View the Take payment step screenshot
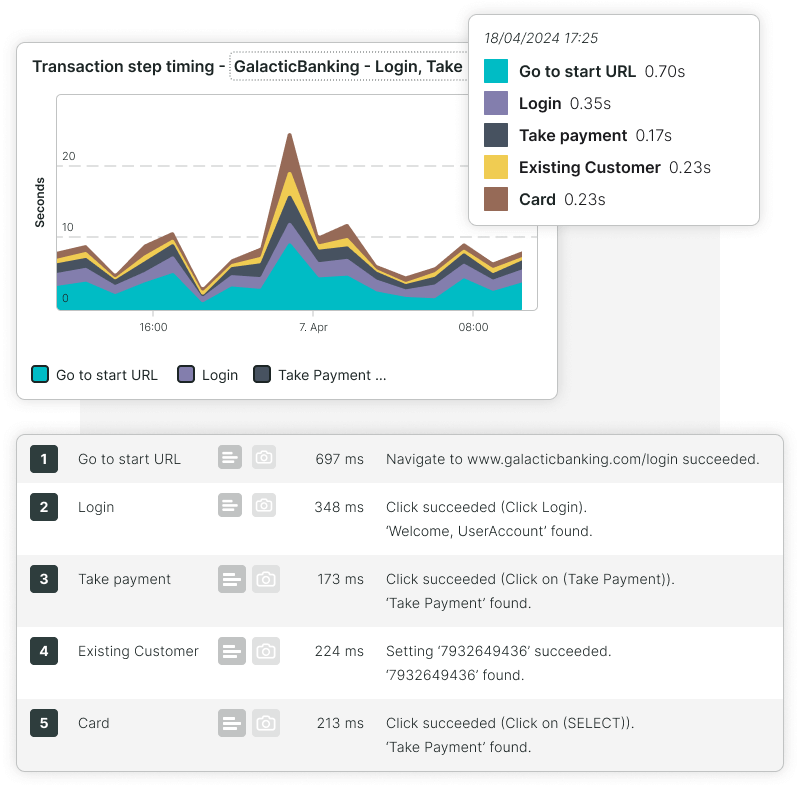Image resolution: width=800 pixels, height=800 pixels. pos(264,579)
